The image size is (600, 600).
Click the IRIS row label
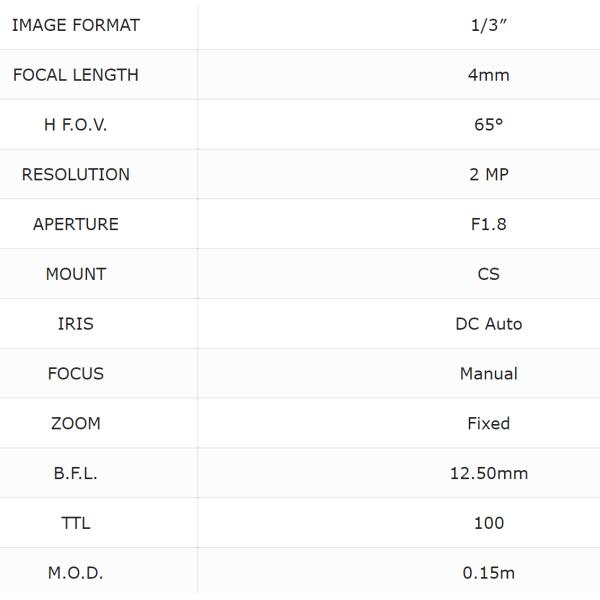[76, 324]
